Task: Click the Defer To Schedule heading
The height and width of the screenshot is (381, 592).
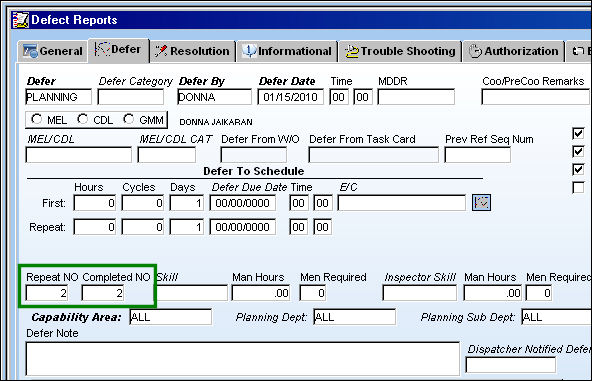Action: [254, 171]
